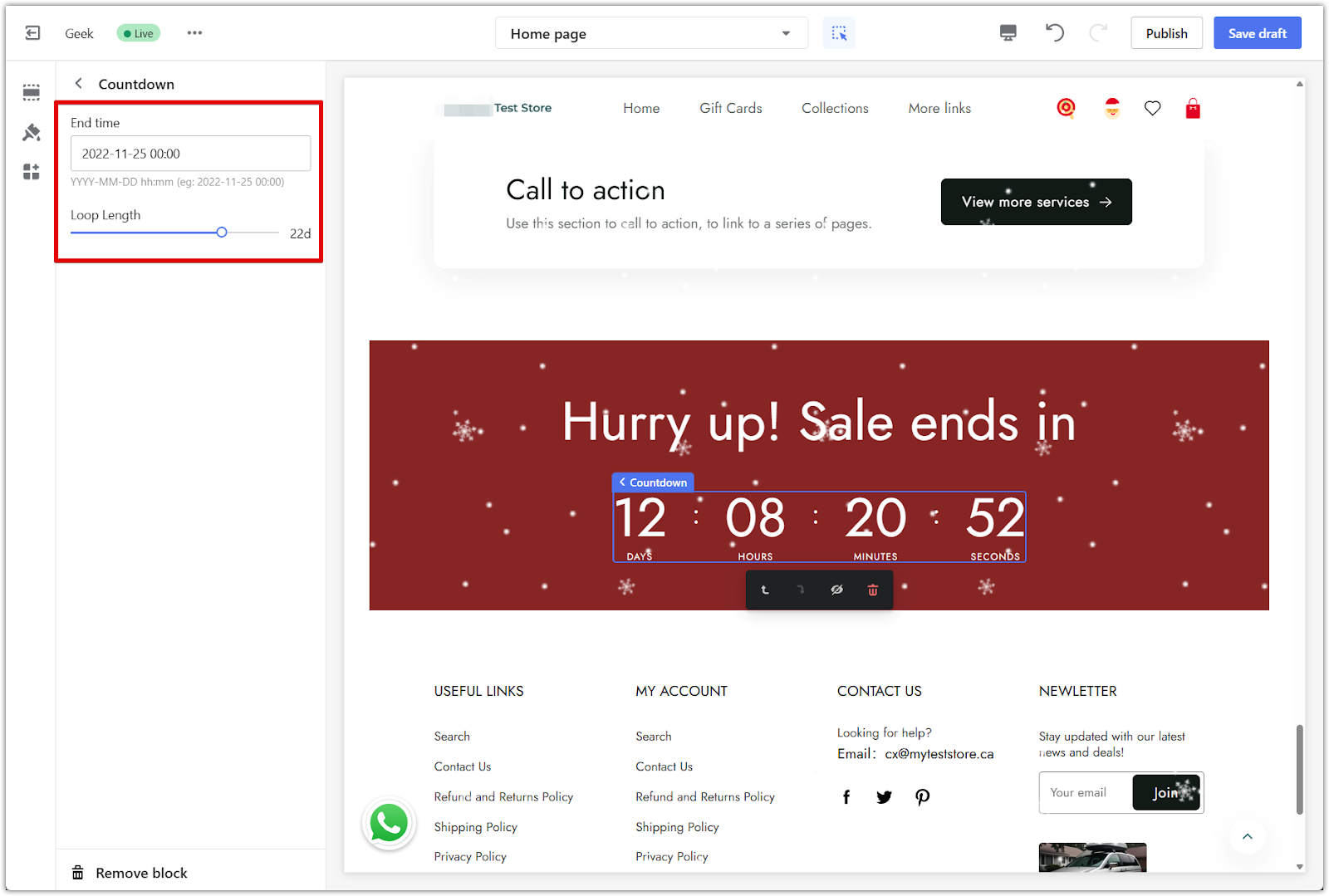Click the Call to action heading
Viewport: 1329px width, 896px height.
pos(586,190)
